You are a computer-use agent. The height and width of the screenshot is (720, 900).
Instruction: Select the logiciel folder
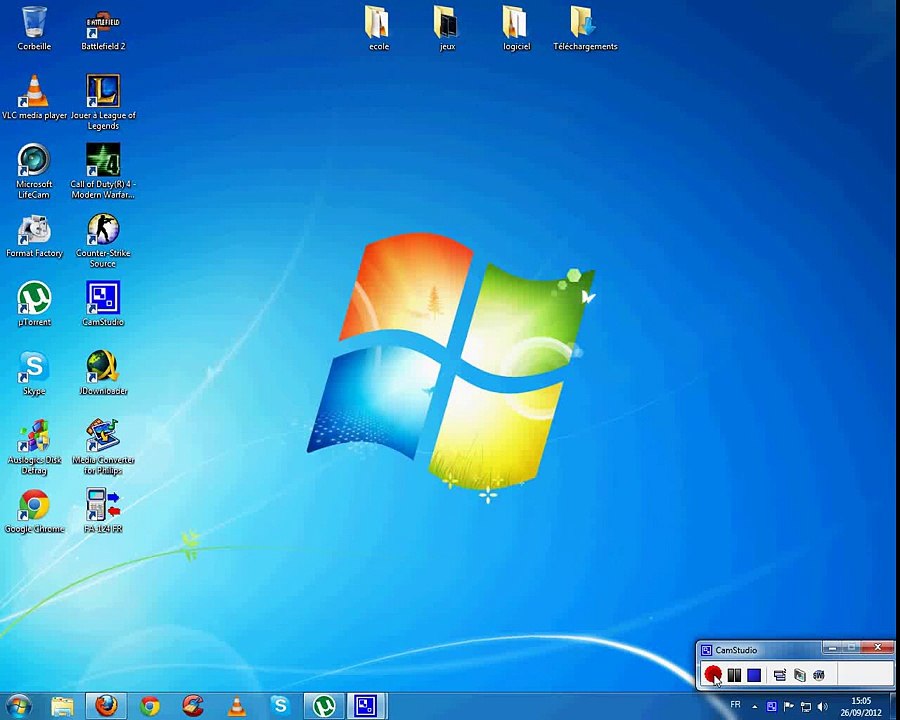pyautogui.click(x=517, y=28)
